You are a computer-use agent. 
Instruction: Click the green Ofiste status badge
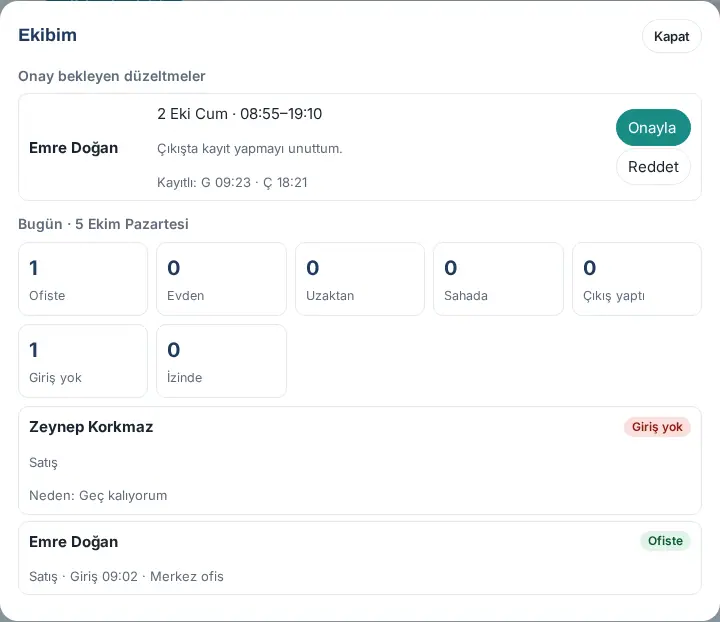point(665,541)
